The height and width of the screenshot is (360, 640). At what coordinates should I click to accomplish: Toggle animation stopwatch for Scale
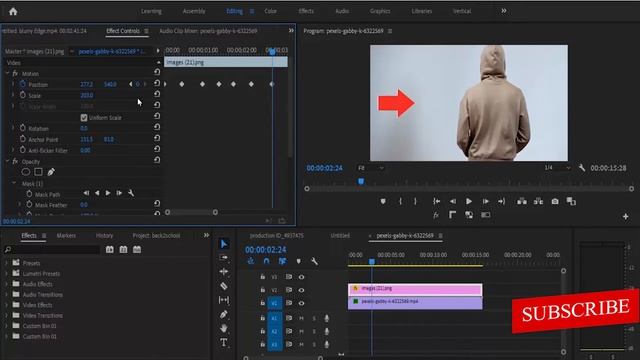[x=22, y=95]
